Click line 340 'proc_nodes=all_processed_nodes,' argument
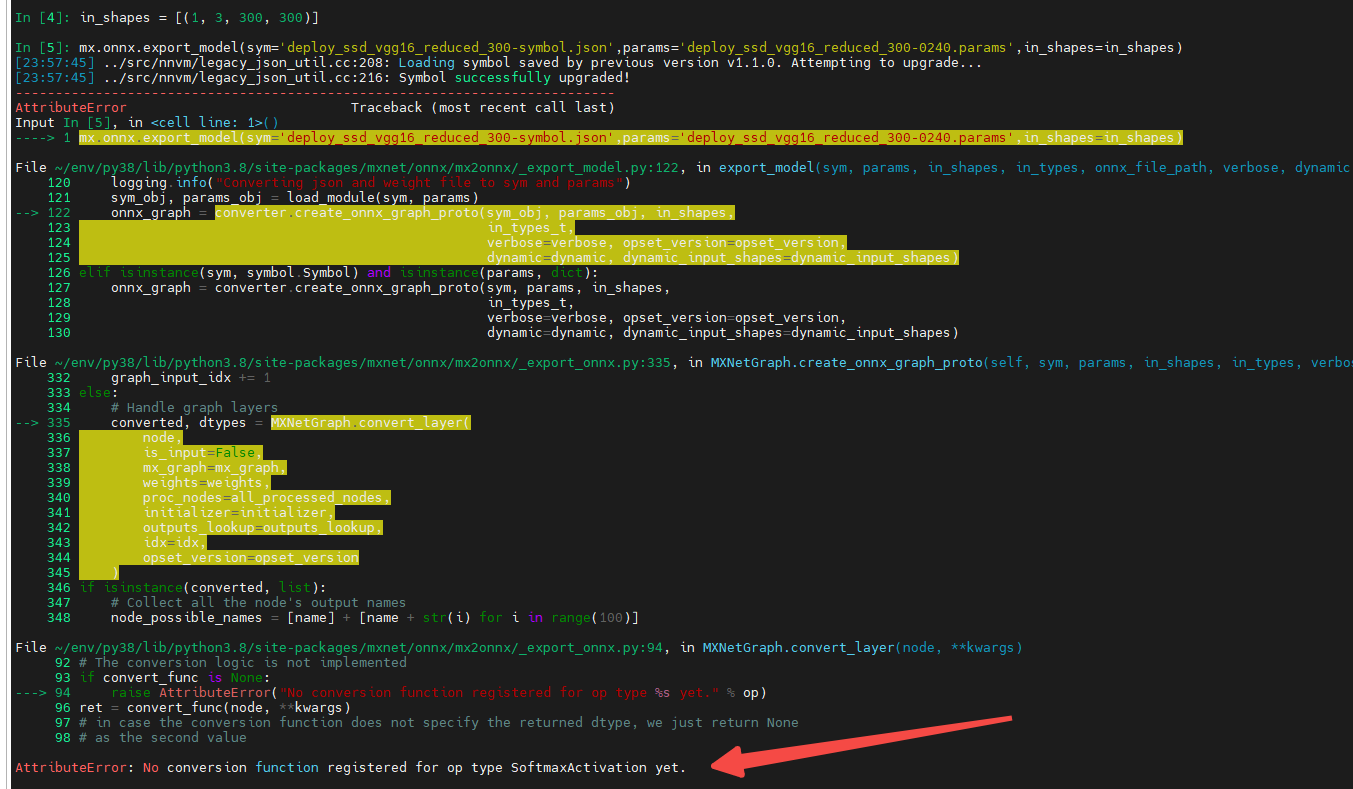1353x789 pixels. (267, 498)
